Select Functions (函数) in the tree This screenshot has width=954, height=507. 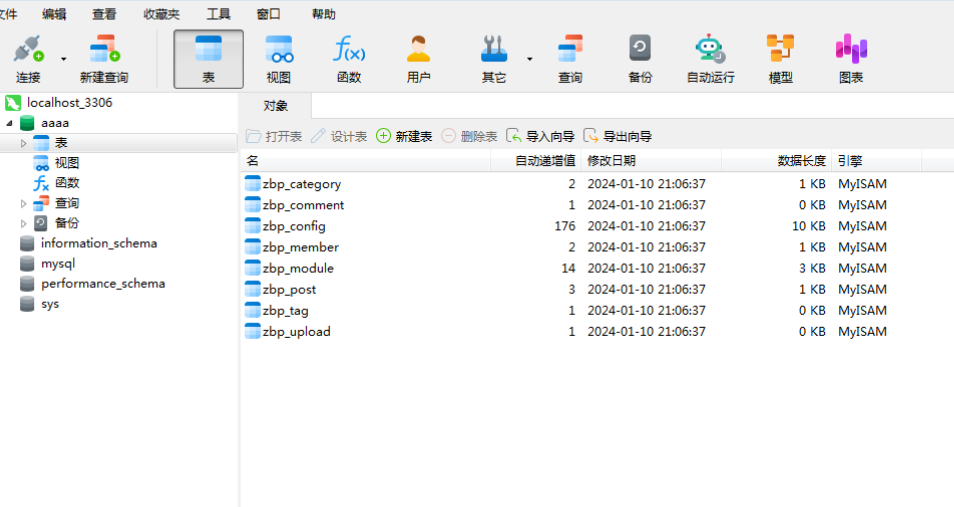pyautogui.click(x=67, y=183)
